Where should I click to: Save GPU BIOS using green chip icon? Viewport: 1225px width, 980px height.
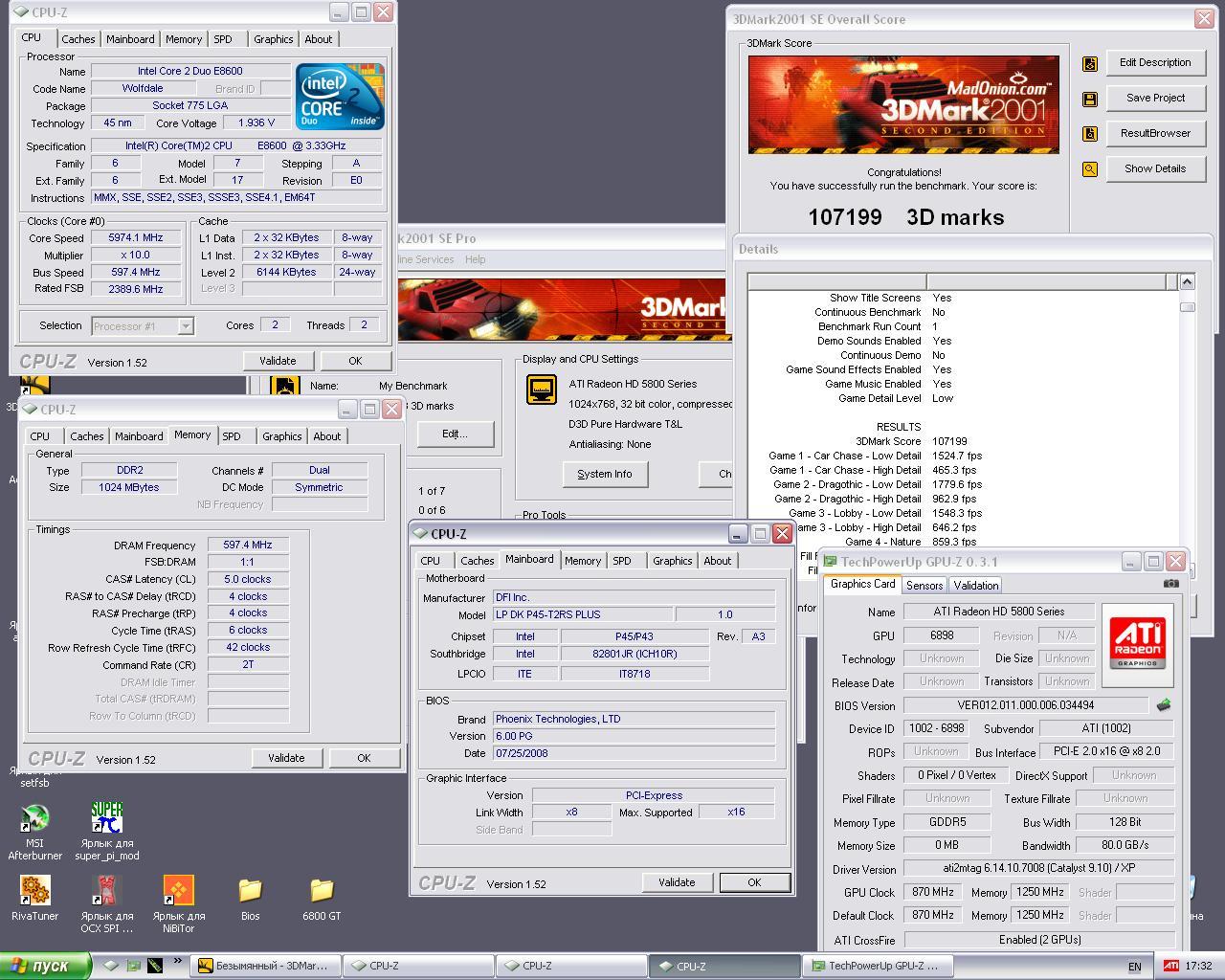[x=1164, y=705]
